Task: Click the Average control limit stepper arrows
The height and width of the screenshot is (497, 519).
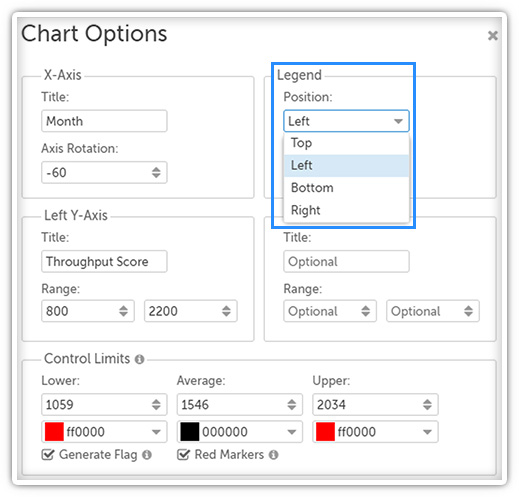Action: (292, 405)
